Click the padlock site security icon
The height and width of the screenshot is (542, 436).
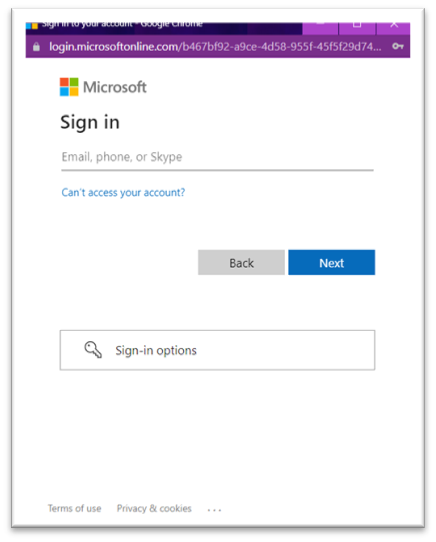(36, 47)
